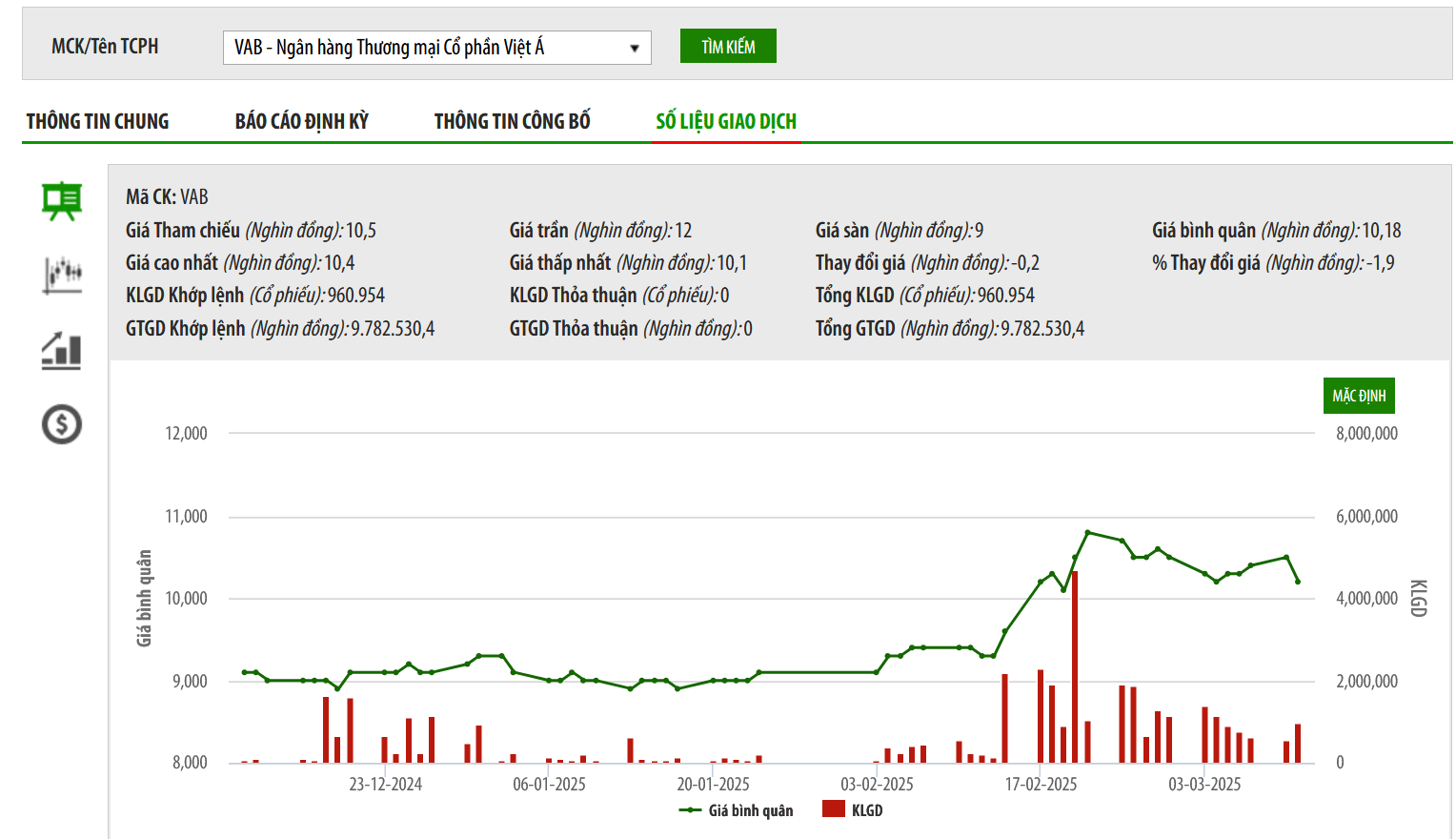1456x839 pixels.
Task: Click the 8,000,000 label on the right axis
Action: 1366,434
